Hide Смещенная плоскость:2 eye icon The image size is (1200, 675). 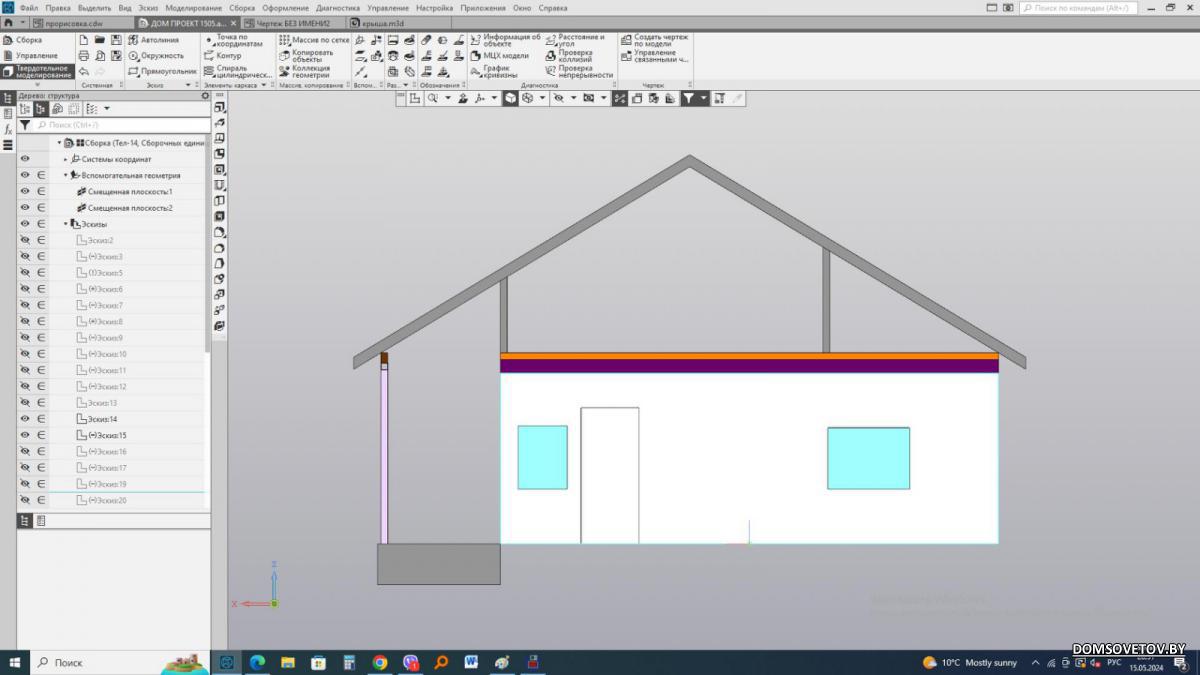pyautogui.click(x=25, y=207)
